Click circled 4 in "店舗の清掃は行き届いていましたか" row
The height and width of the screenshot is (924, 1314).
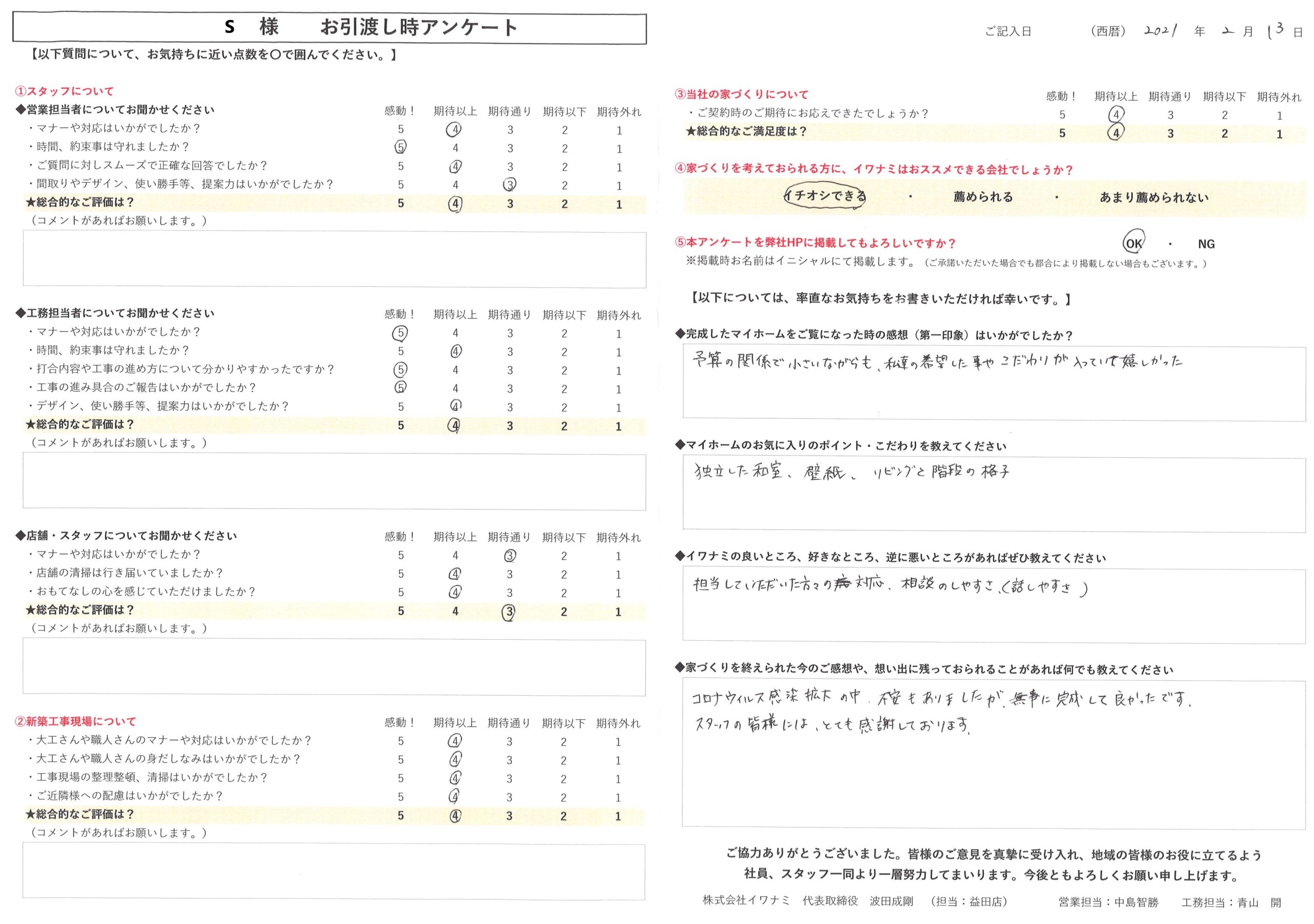click(x=456, y=574)
